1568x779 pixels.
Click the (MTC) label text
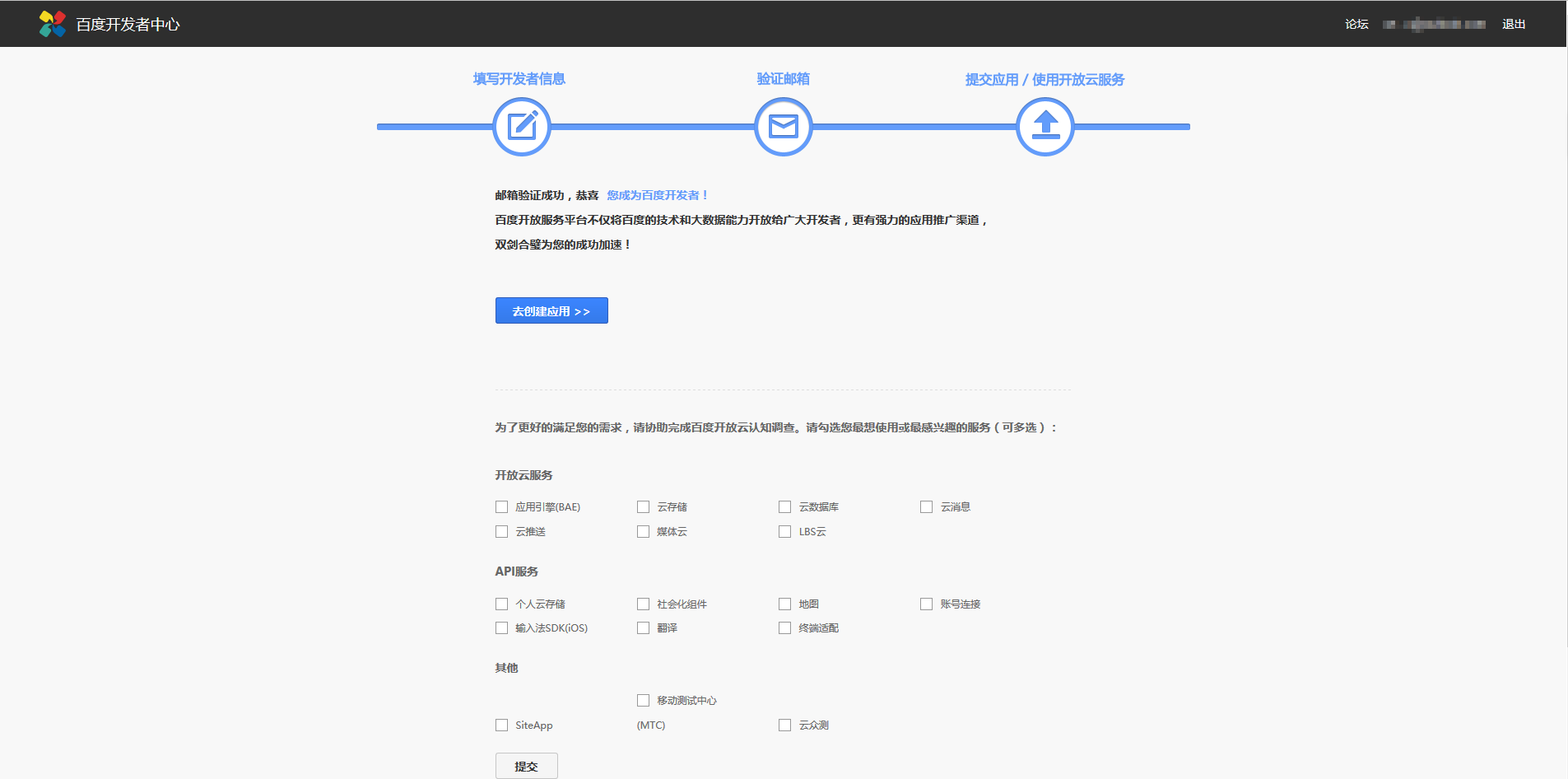[651, 725]
